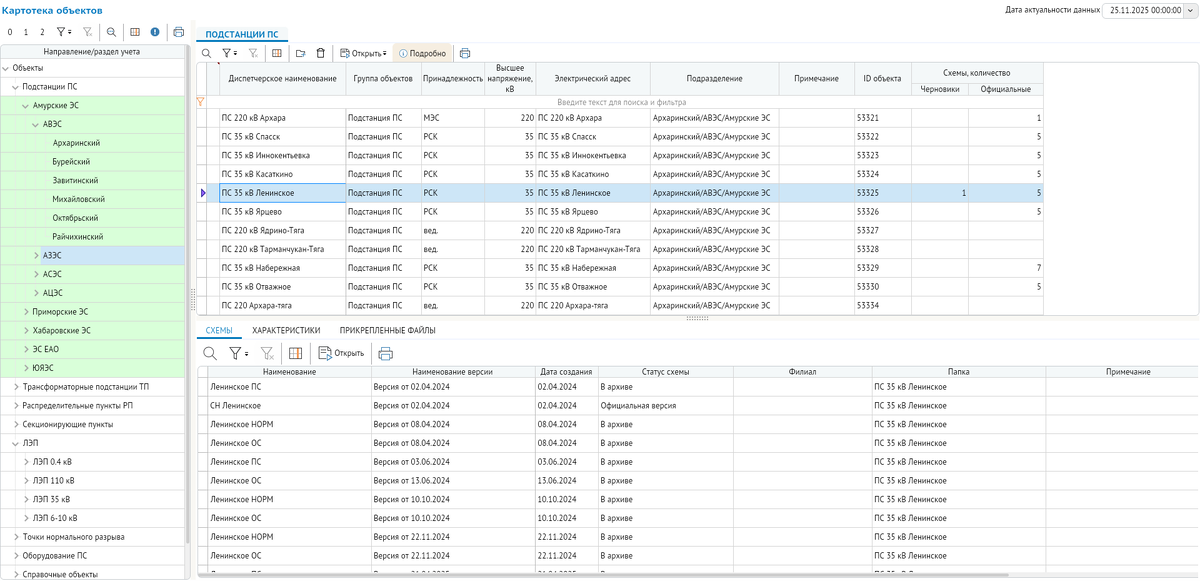The image size is (1200, 581).
Task: Print substations table via printer icon
Action: pyautogui.click(x=465, y=53)
